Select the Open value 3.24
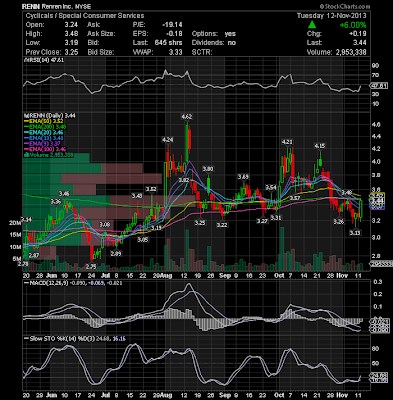 (x=72, y=25)
